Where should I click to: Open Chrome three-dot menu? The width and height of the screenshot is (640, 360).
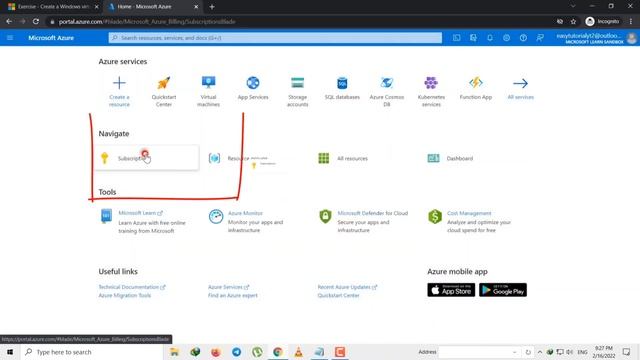[x=631, y=22]
